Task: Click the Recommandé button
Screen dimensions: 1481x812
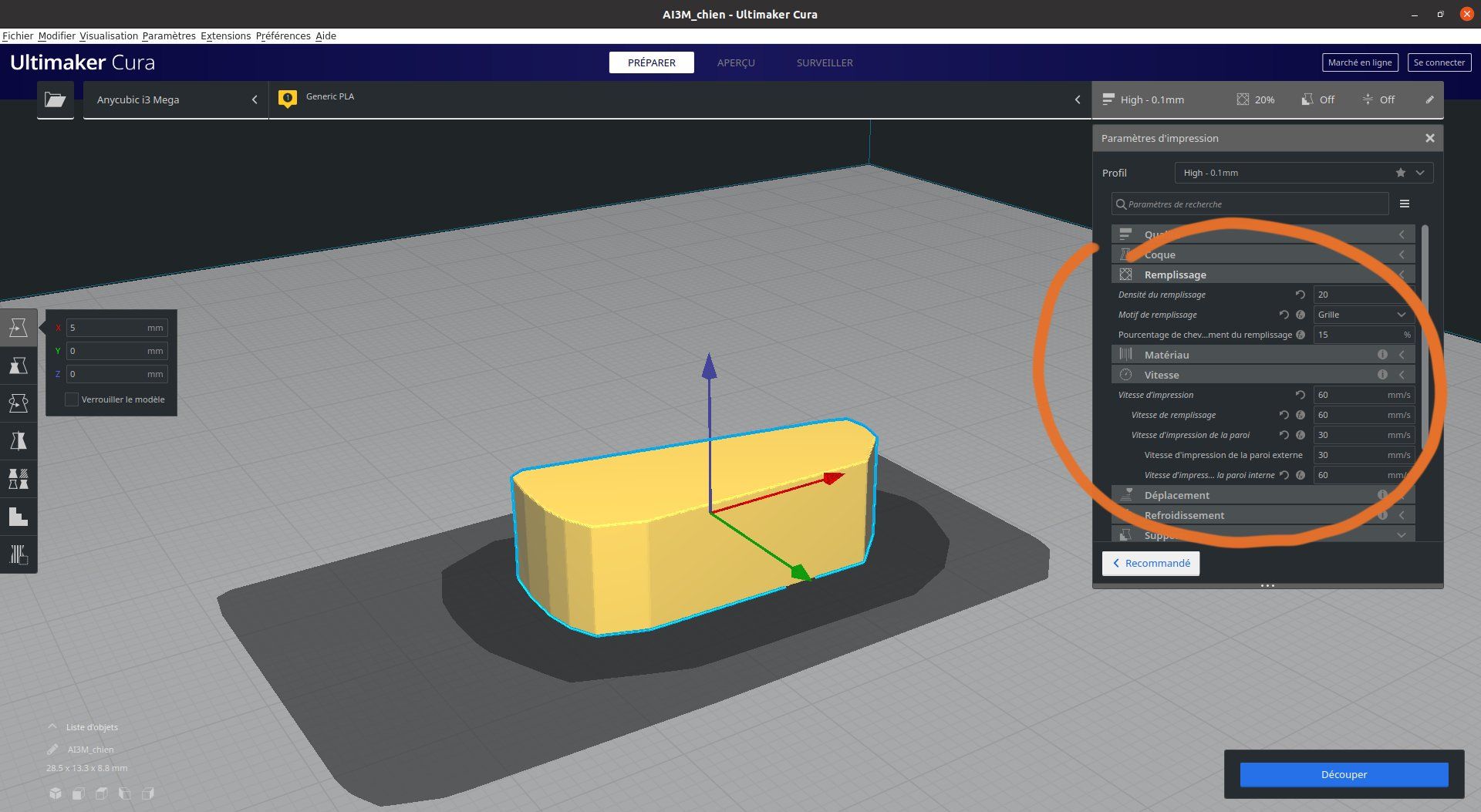Action: pyautogui.click(x=1151, y=563)
